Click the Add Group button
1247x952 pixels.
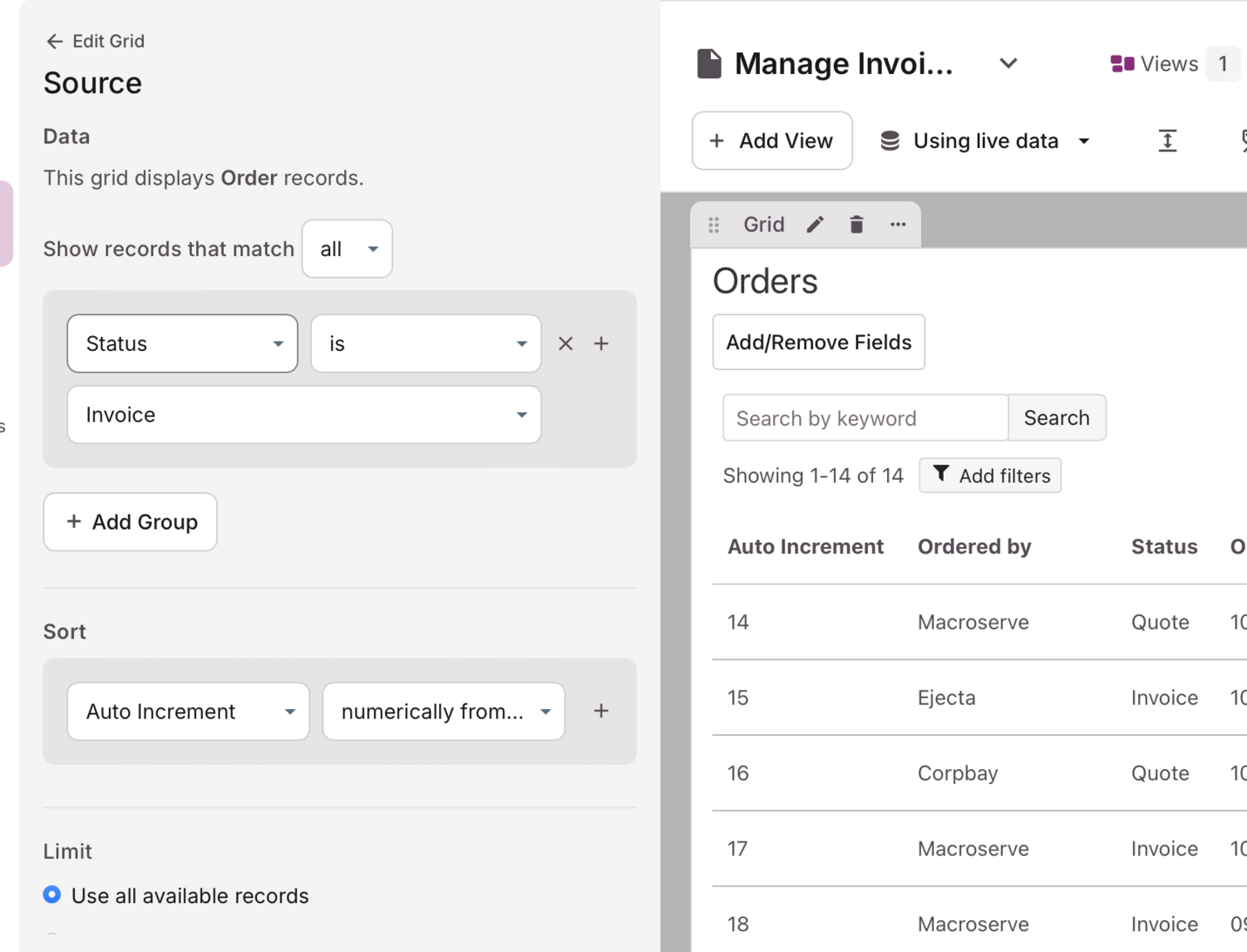click(x=131, y=522)
